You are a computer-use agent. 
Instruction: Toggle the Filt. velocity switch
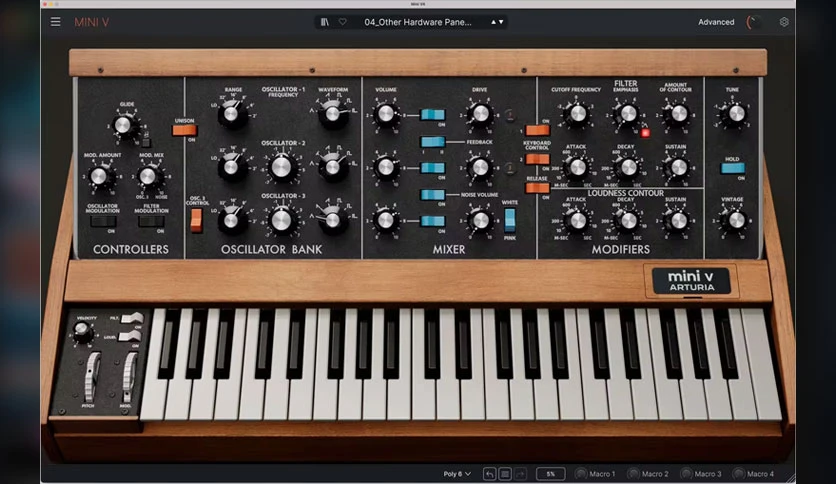click(131, 318)
